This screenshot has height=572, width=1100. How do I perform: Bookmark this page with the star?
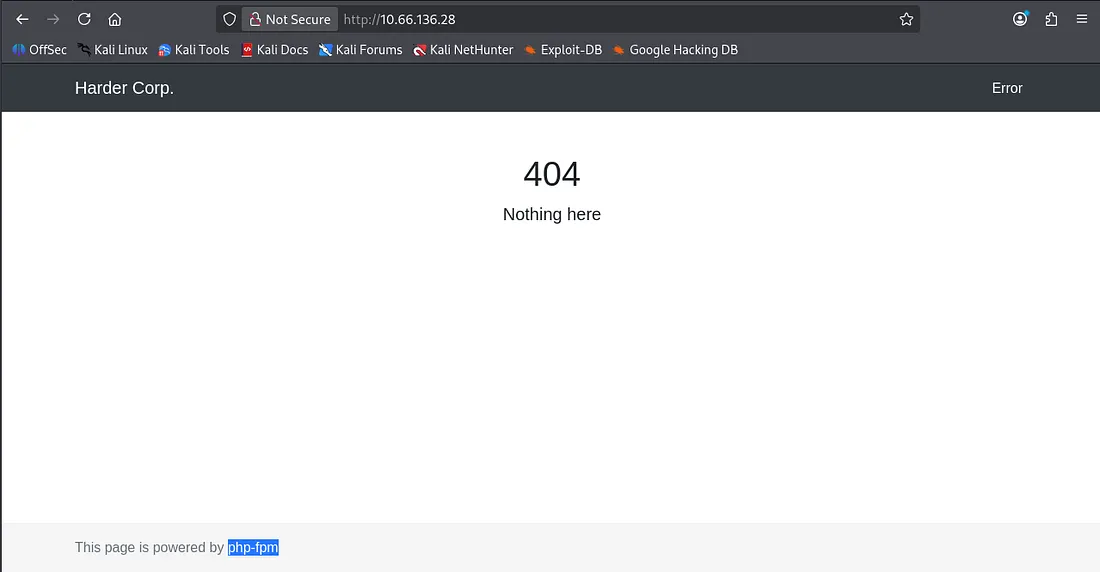(906, 19)
